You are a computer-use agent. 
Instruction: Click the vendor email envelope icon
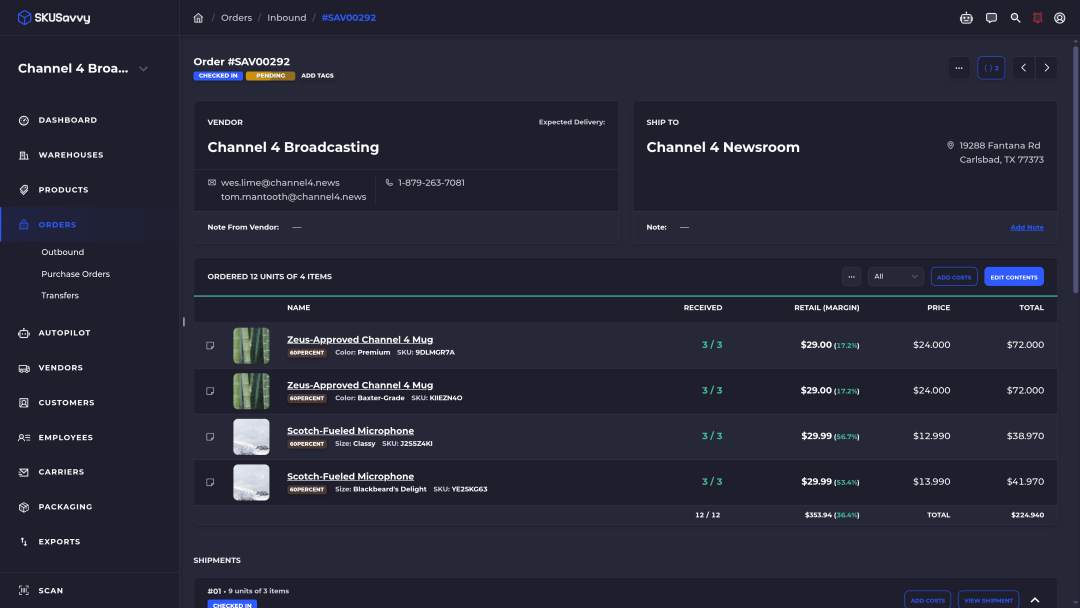click(212, 182)
